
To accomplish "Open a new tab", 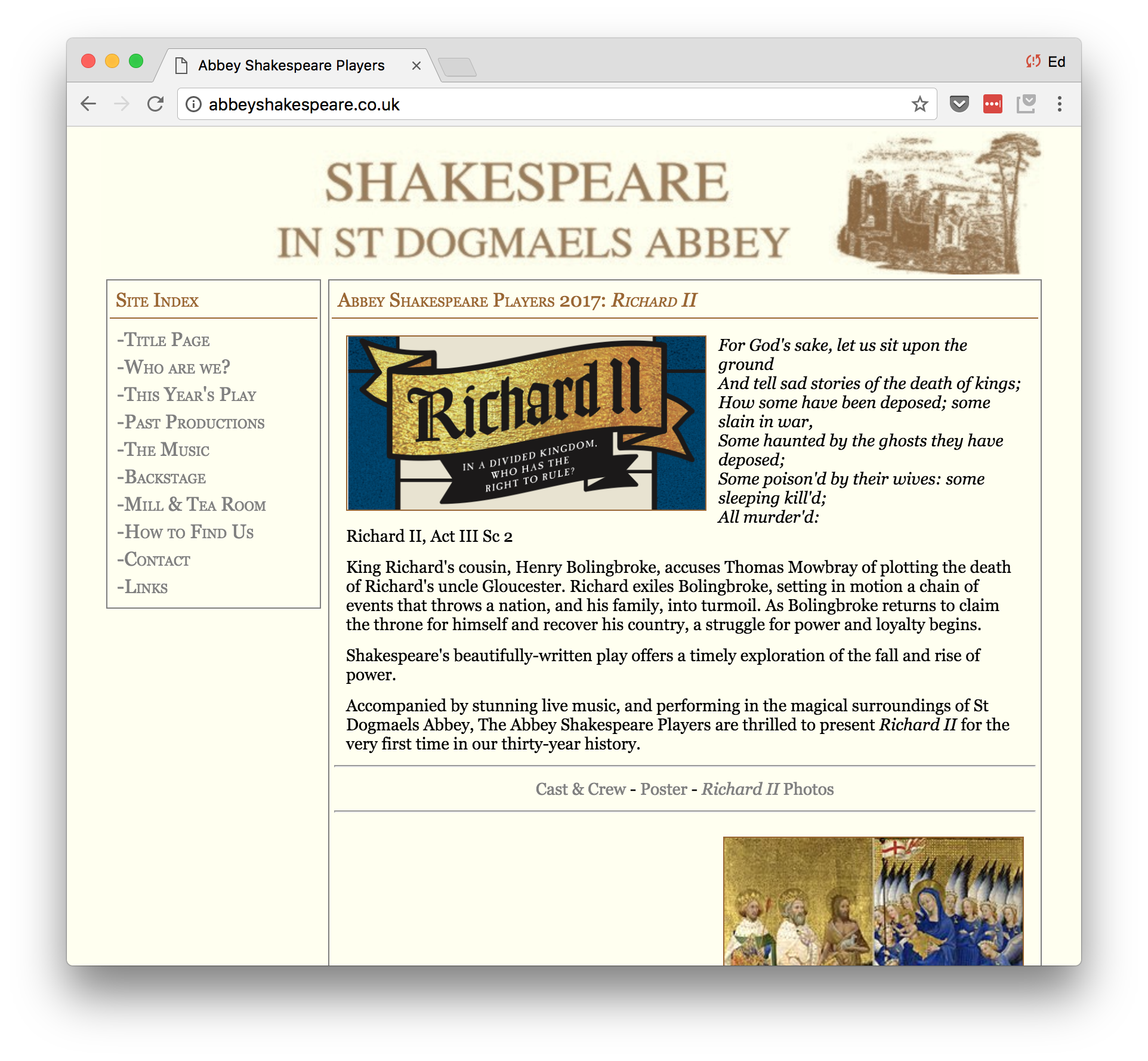I will 457,66.
